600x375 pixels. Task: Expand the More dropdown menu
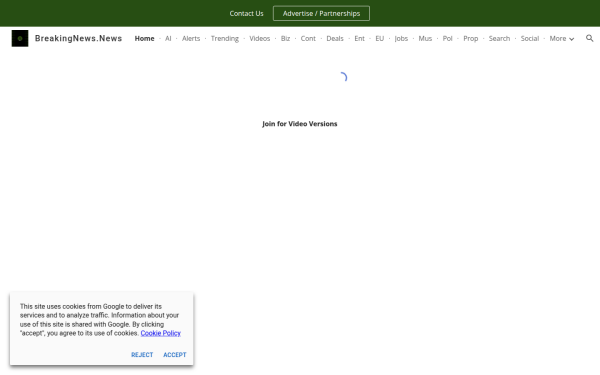click(561, 39)
